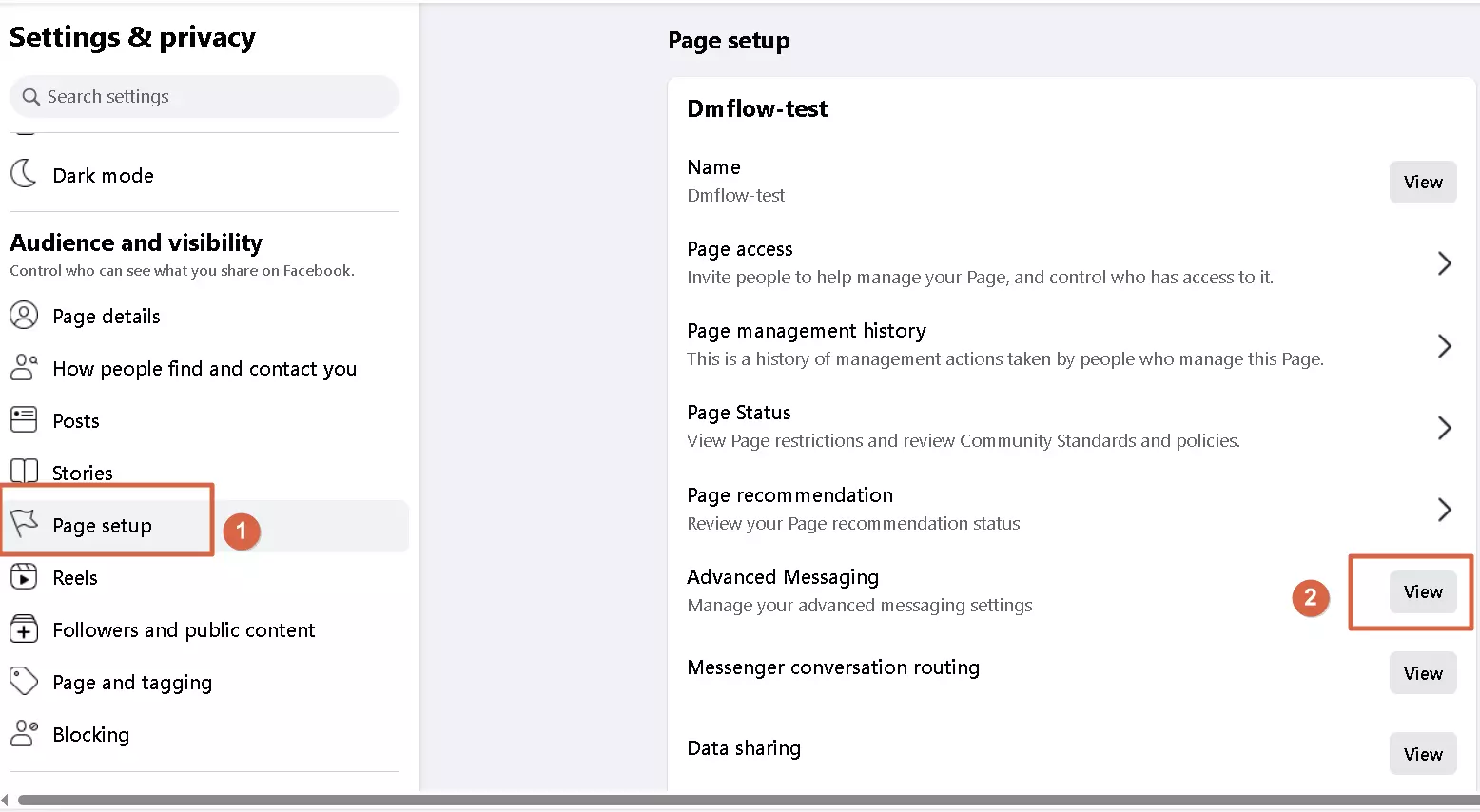Click the Blocking icon in sidebar
This screenshot has height=812, width=1480.
pos(24,733)
